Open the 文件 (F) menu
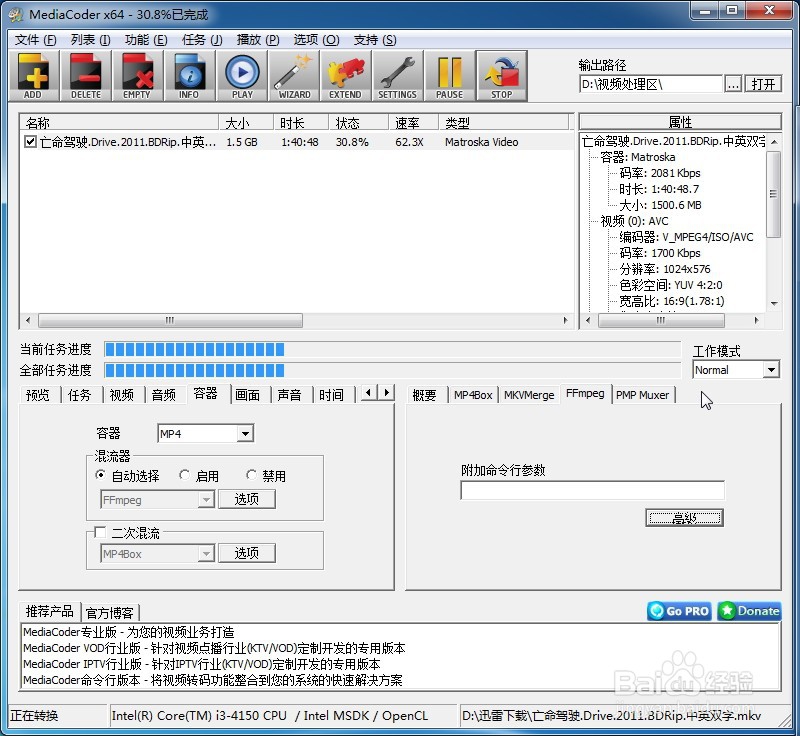This screenshot has height=736, width=800. tap(35, 40)
